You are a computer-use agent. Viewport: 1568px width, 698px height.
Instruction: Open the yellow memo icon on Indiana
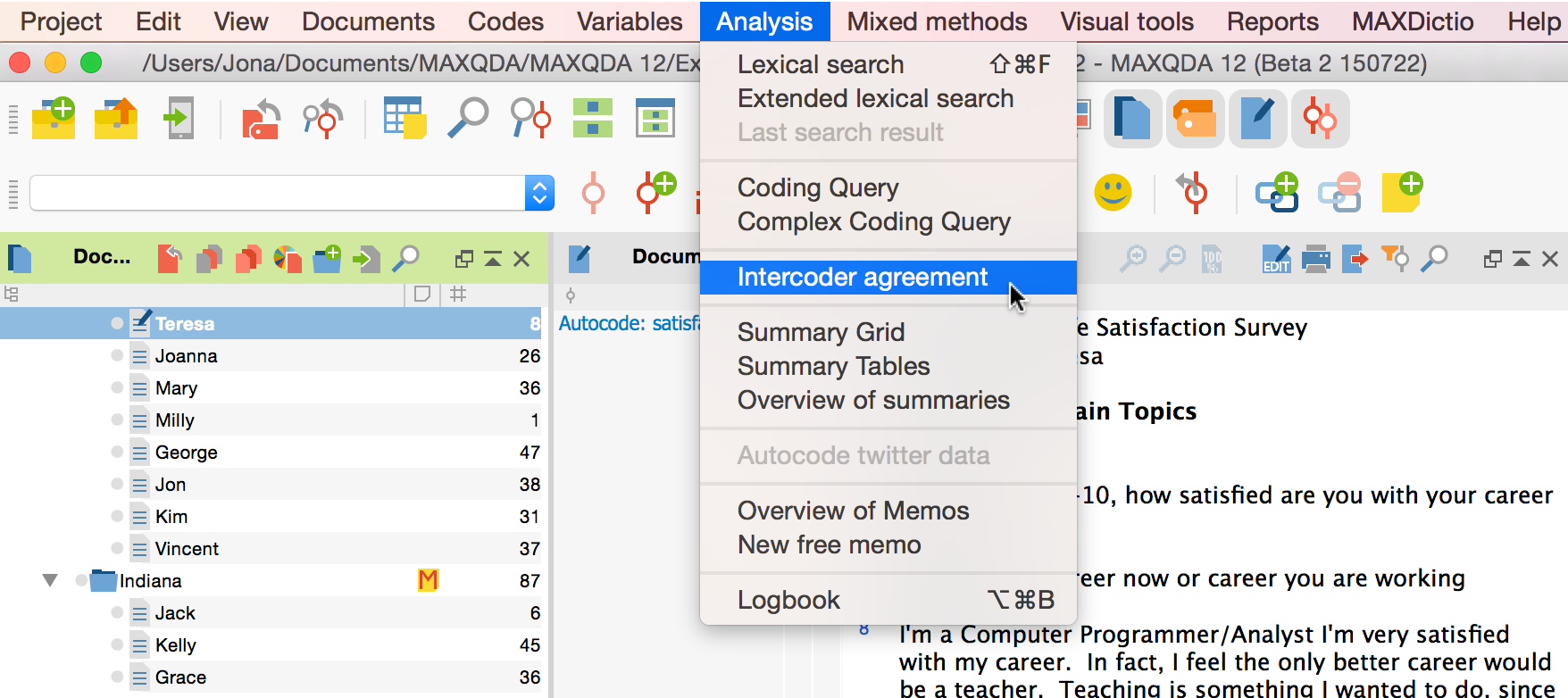pos(428,581)
